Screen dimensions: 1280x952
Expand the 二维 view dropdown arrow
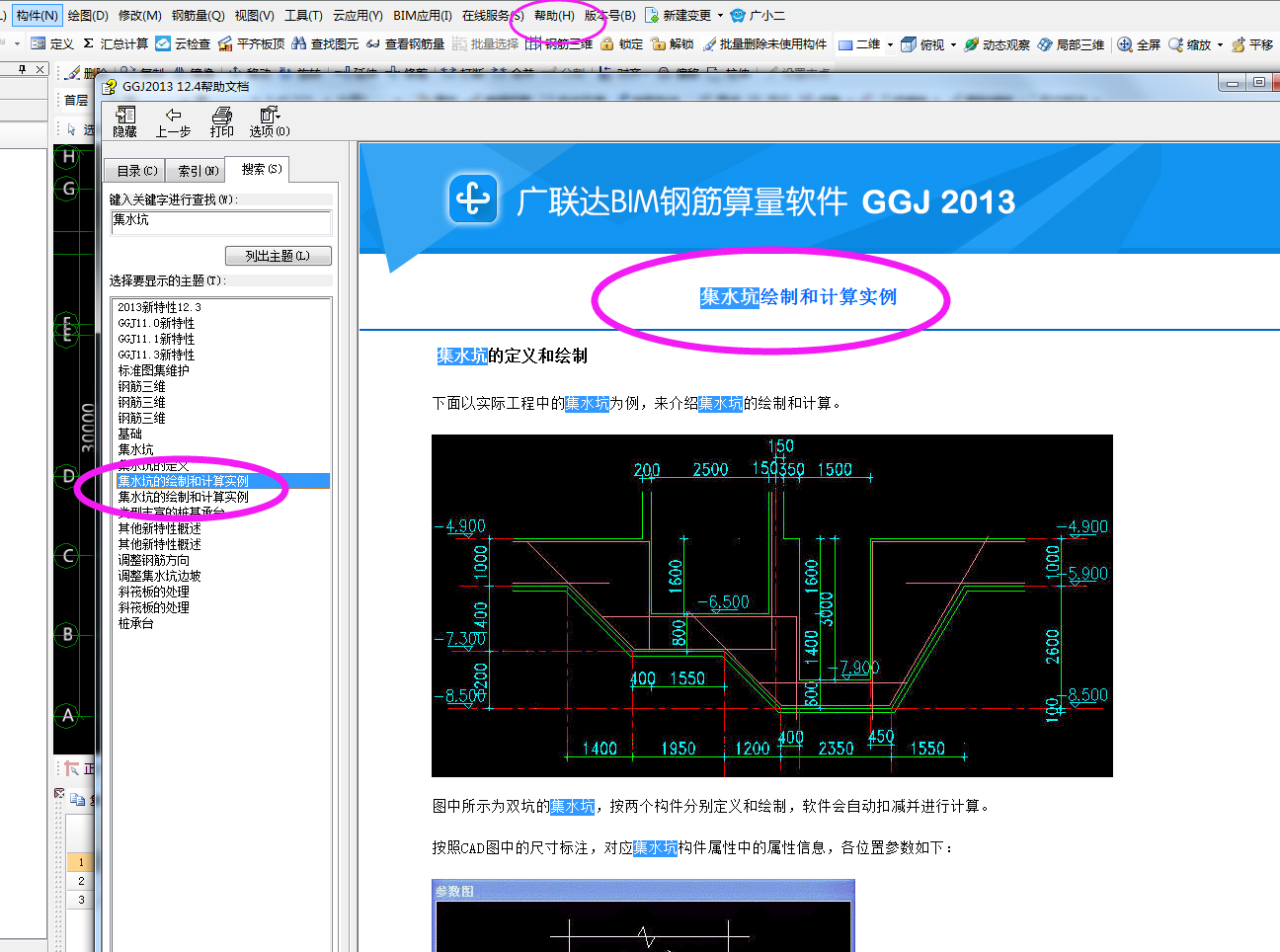click(x=890, y=44)
